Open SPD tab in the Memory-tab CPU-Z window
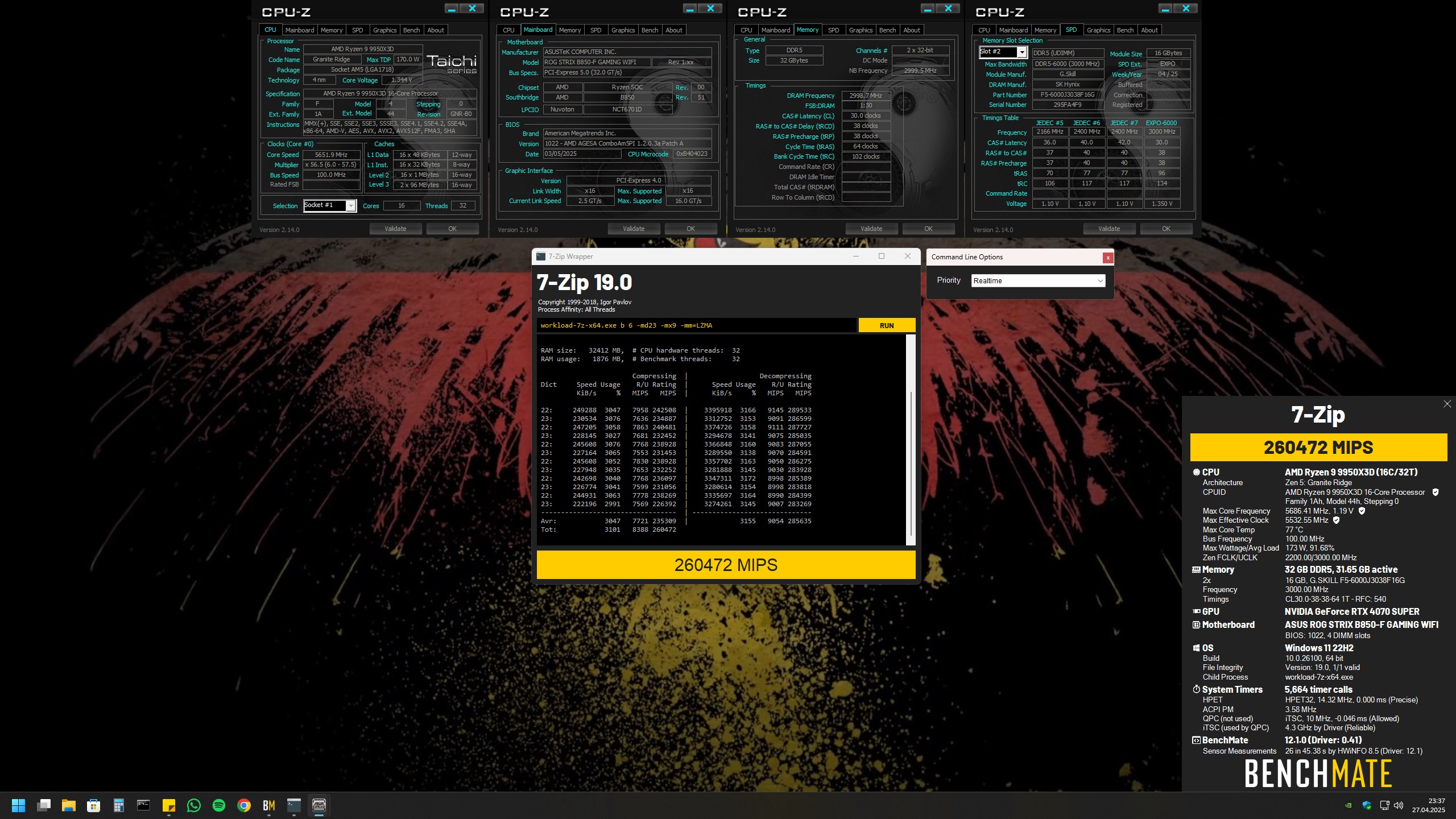1456x819 pixels. tap(833, 30)
